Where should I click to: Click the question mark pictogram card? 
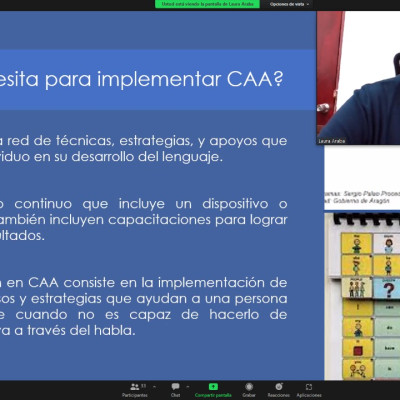coord(387,288)
